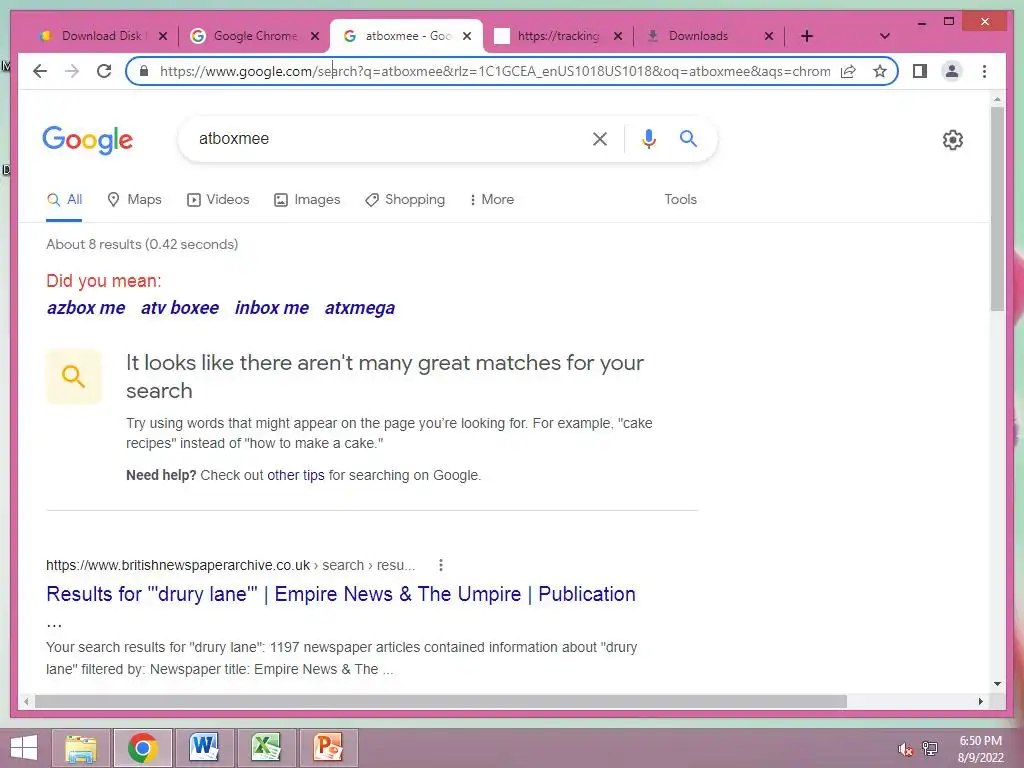Click the scroll right arrow
The height and width of the screenshot is (768, 1024).
click(980, 701)
